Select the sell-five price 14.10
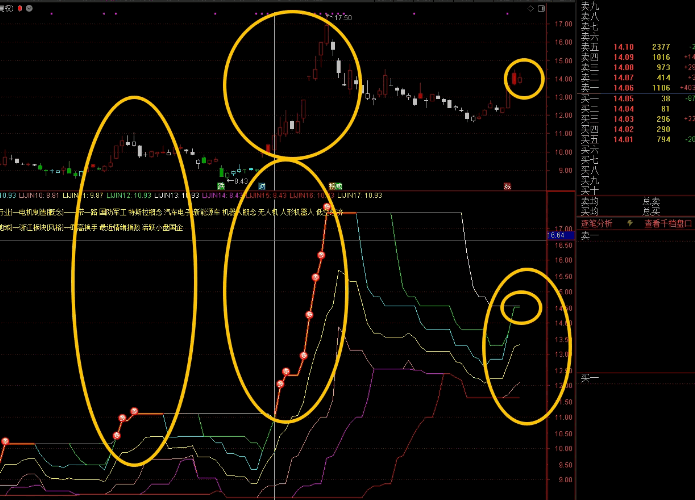Viewport: 695px width, 500px height. tap(624, 47)
